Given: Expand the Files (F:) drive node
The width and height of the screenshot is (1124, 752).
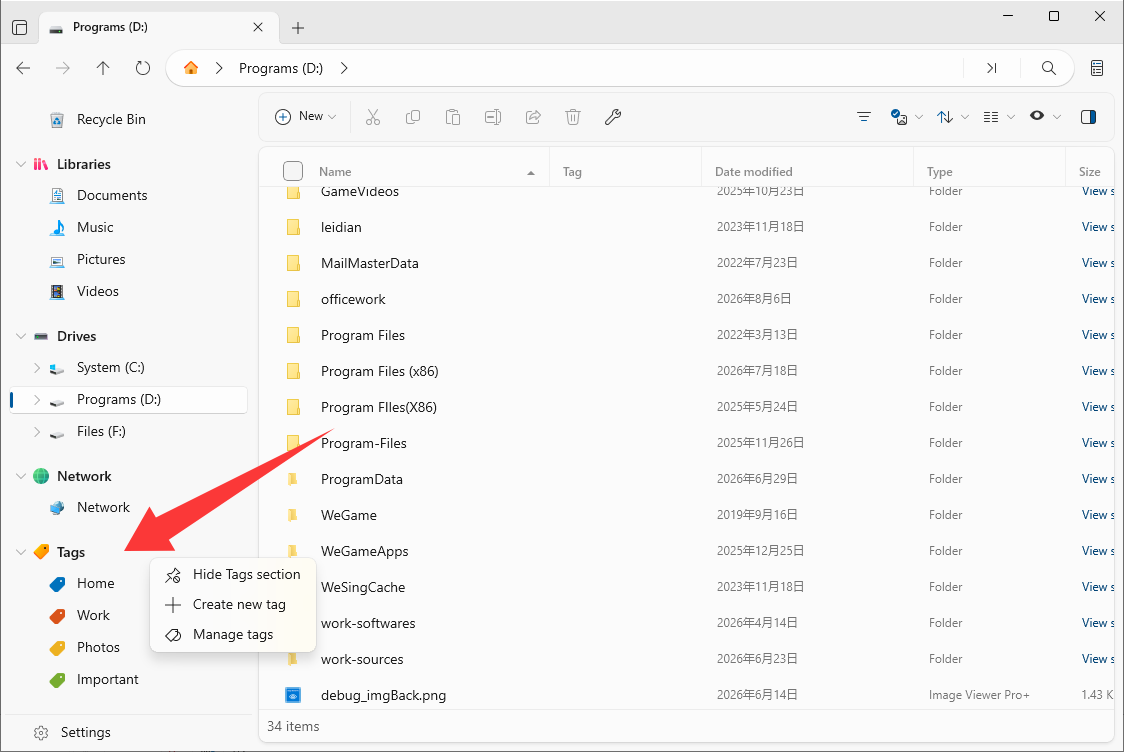Looking at the screenshot, I should coord(37,432).
